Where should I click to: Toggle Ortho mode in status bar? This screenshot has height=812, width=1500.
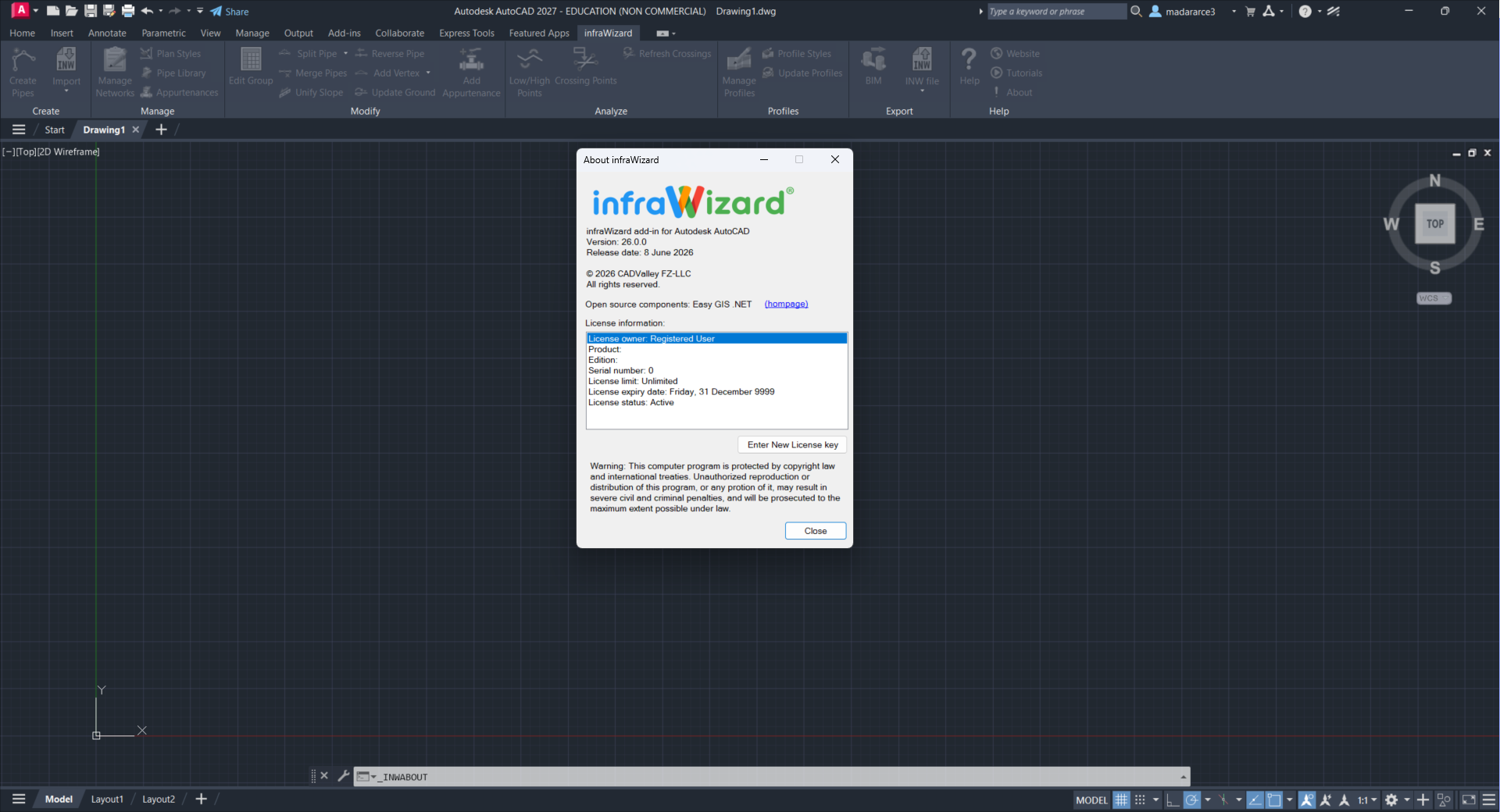pyautogui.click(x=1173, y=800)
